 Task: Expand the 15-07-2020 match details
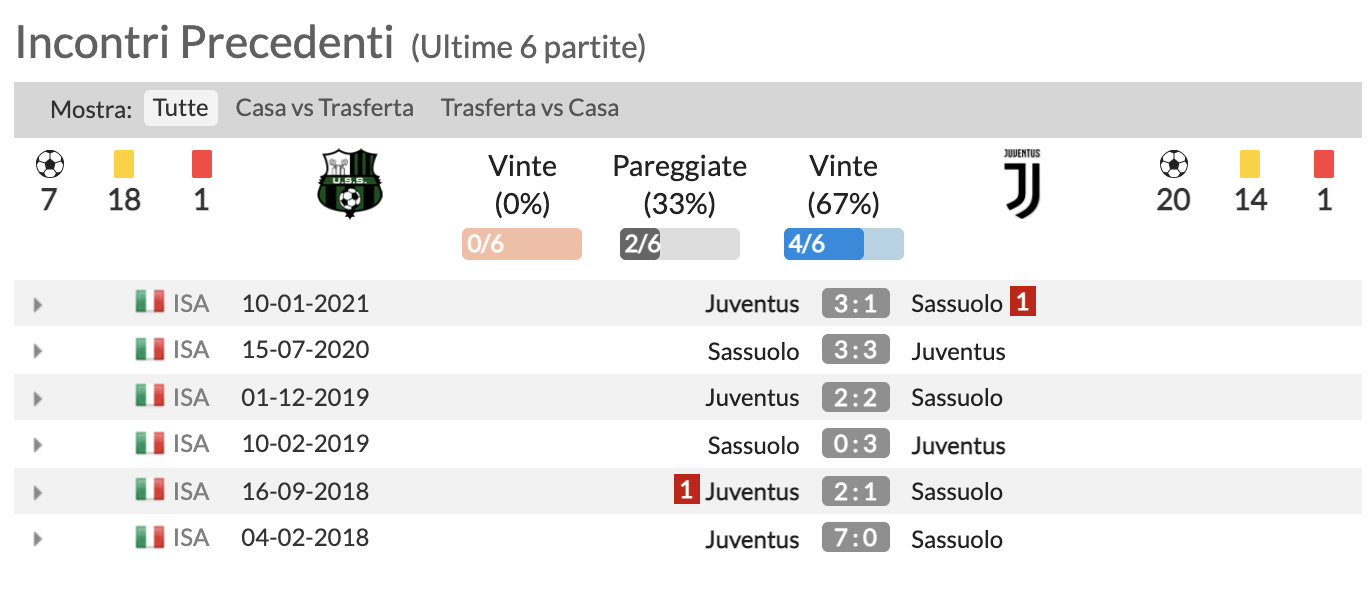tap(38, 351)
